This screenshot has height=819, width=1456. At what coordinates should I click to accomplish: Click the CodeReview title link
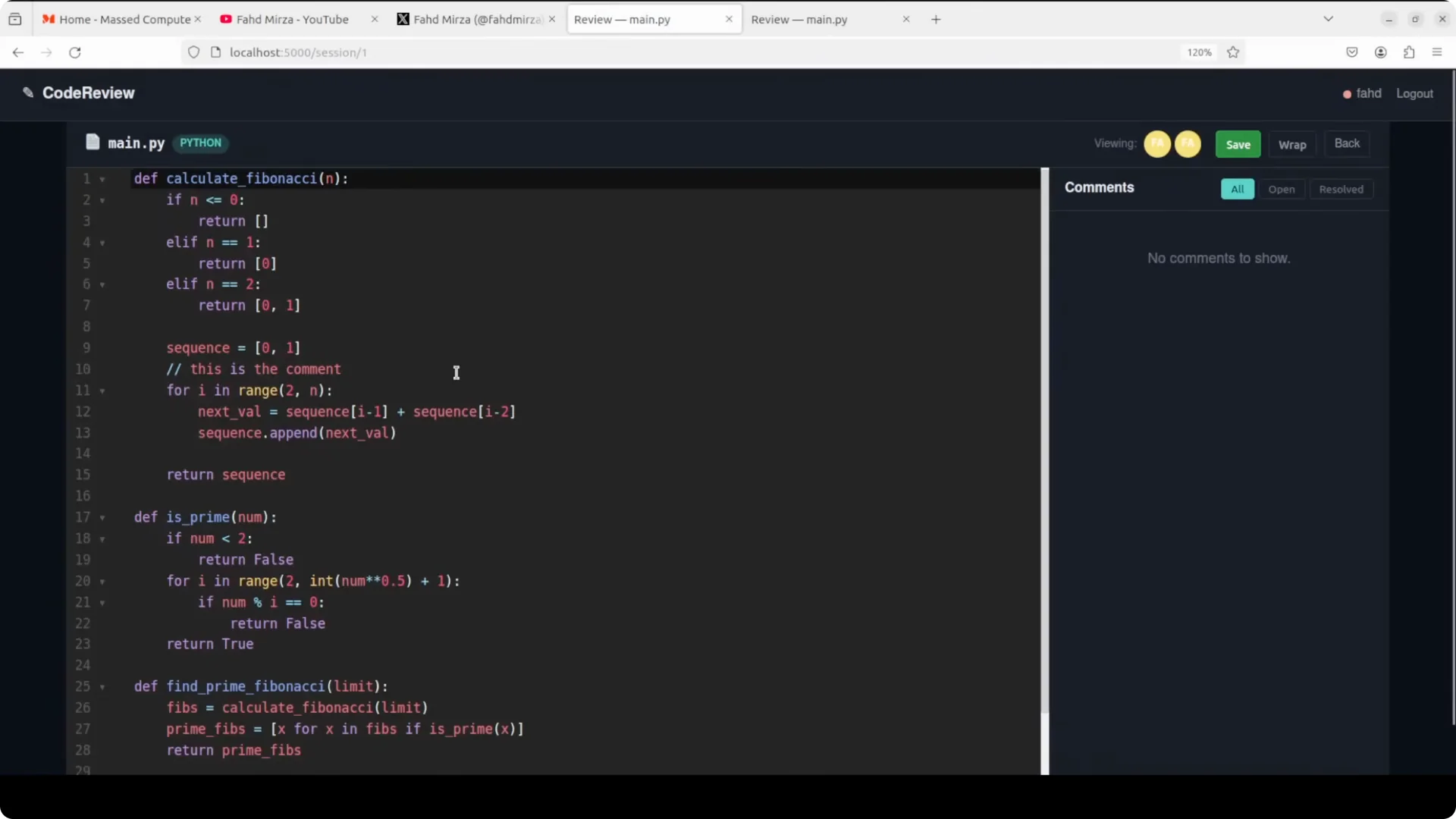pos(88,93)
